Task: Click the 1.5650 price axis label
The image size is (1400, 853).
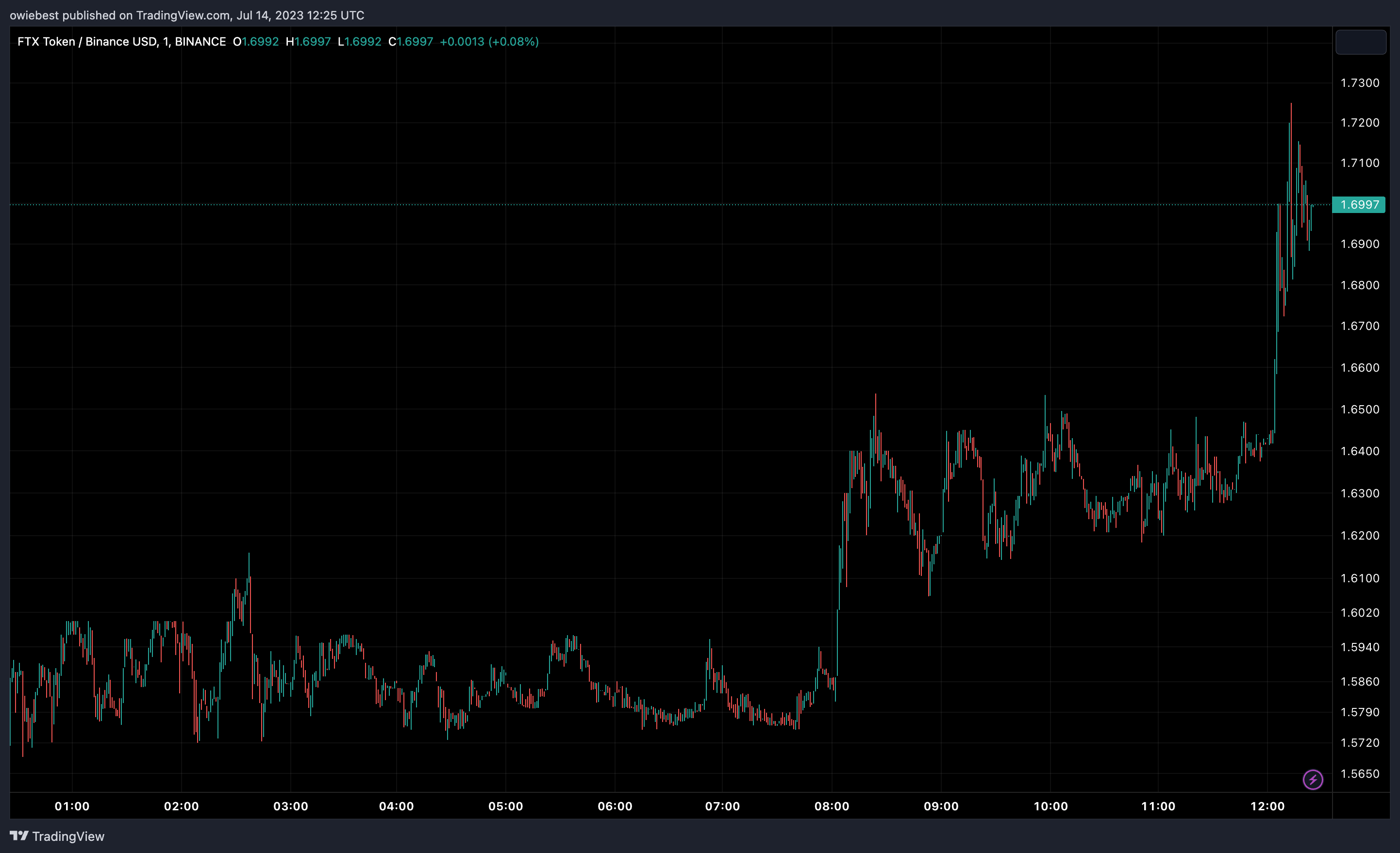Action: pyautogui.click(x=1360, y=774)
